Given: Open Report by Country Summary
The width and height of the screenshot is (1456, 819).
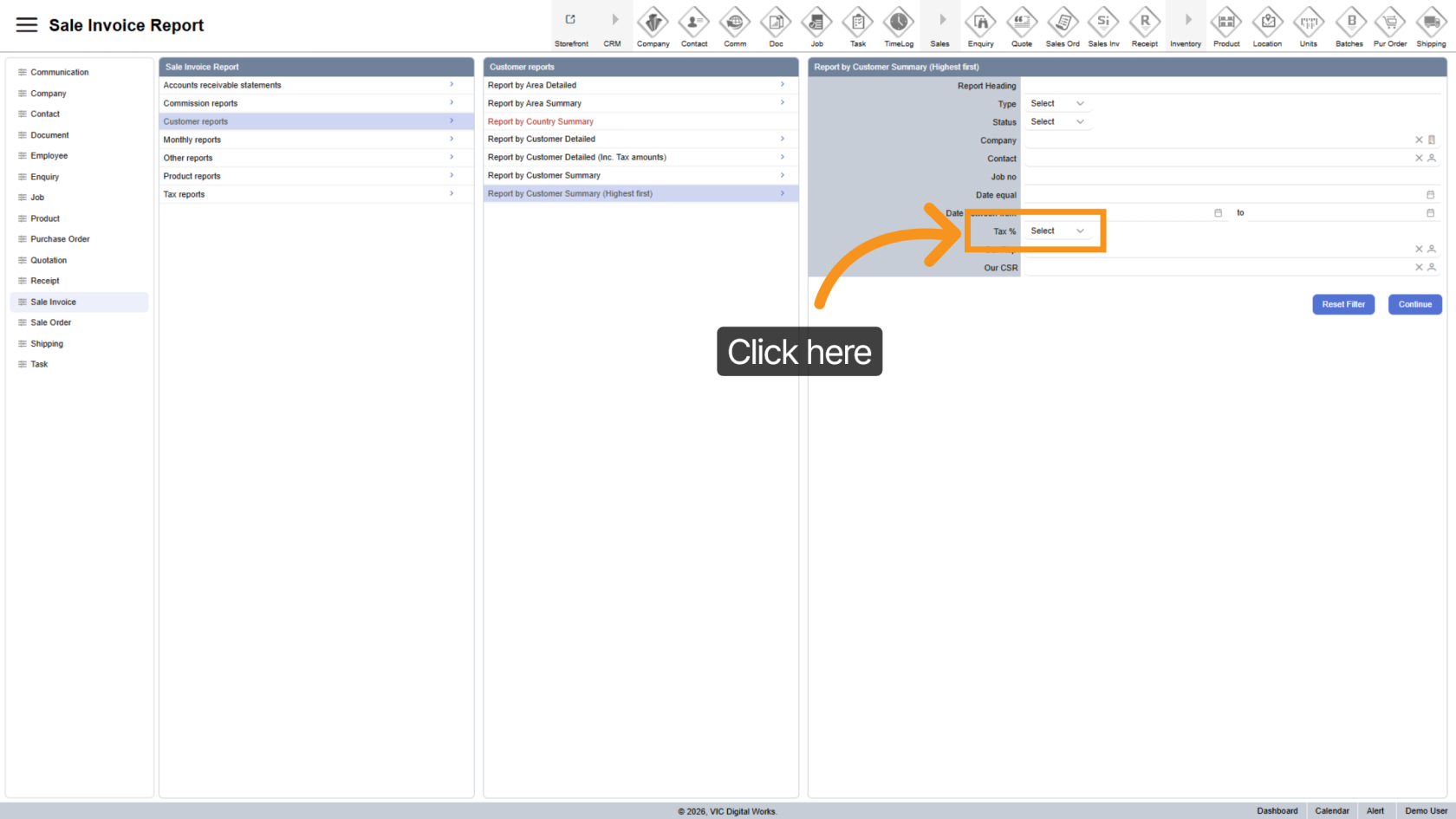Looking at the screenshot, I should (x=541, y=121).
